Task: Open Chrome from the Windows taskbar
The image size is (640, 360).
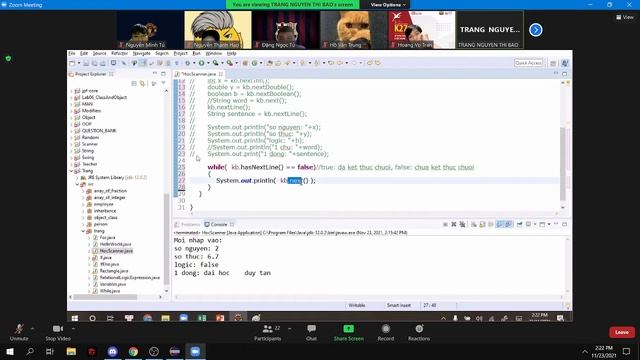Action: (133, 351)
